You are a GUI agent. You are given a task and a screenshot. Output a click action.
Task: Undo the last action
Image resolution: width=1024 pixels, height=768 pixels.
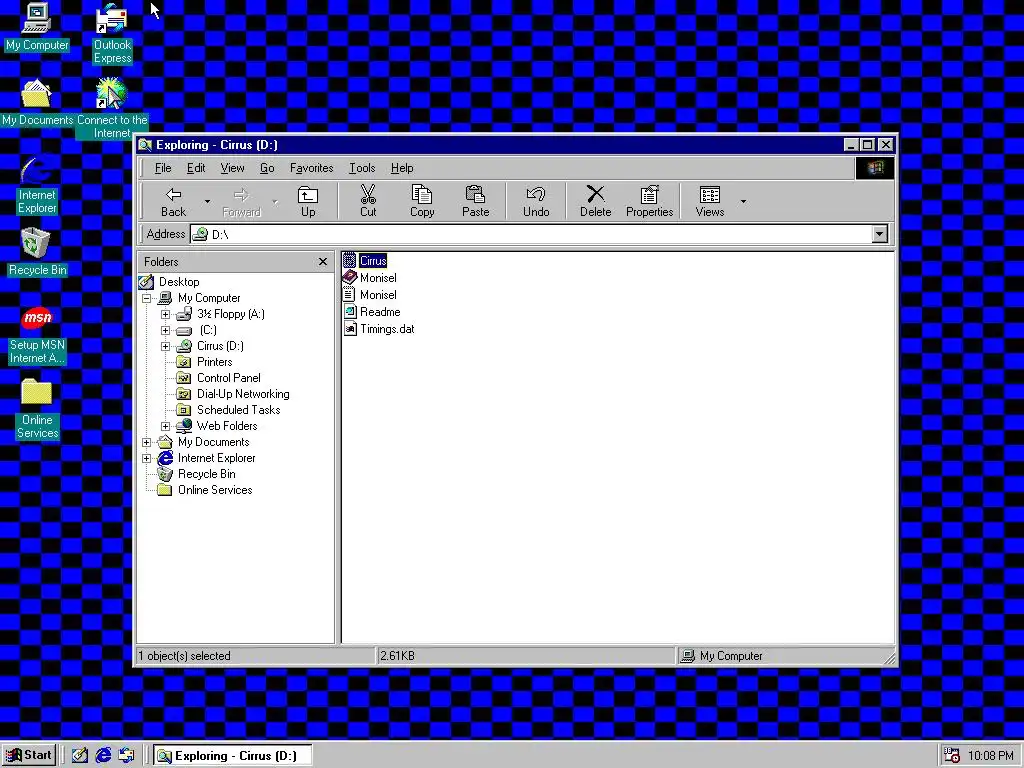[x=536, y=201]
